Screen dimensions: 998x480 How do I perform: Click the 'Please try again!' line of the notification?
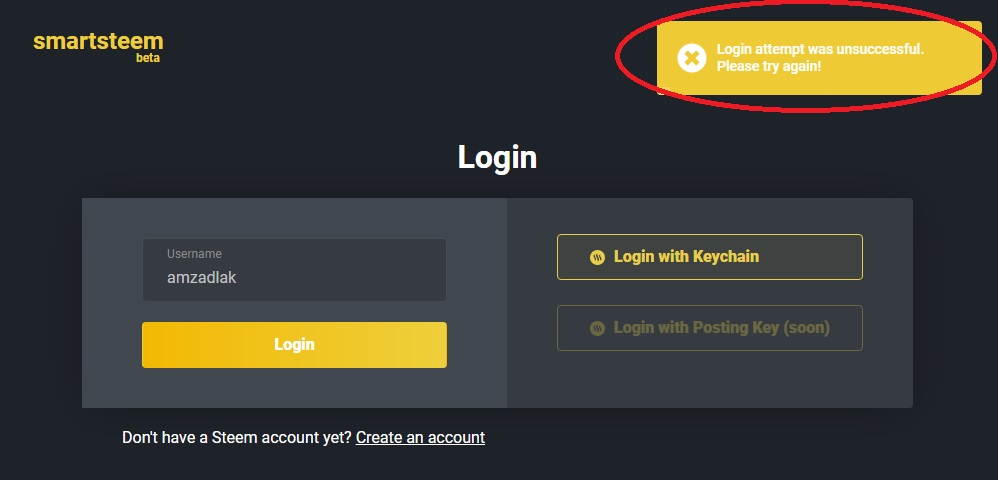click(x=768, y=66)
